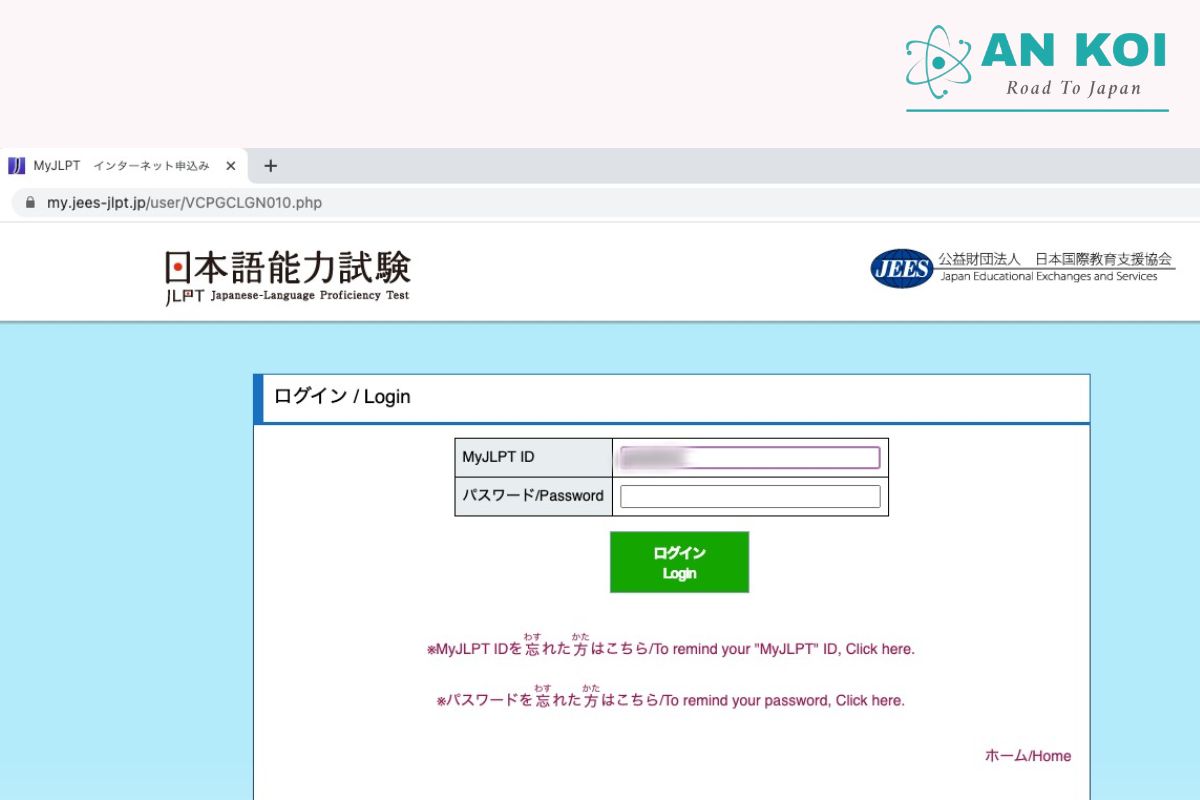Click the 日本語能力試験 JLPT logo
The height and width of the screenshot is (800, 1200).
pos(288,277)
